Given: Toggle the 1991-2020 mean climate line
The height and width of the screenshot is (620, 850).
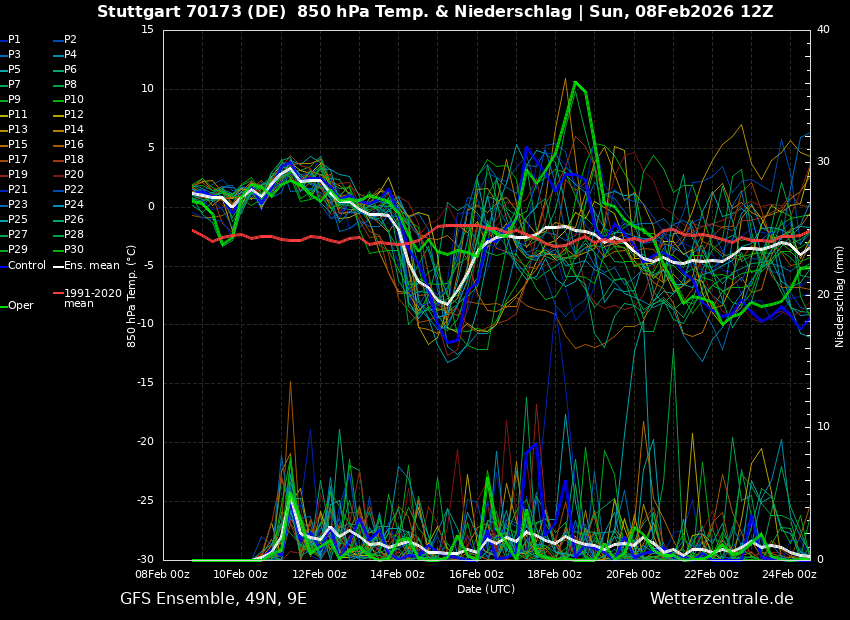Looking at the screenshot, I should coord(57,294).
